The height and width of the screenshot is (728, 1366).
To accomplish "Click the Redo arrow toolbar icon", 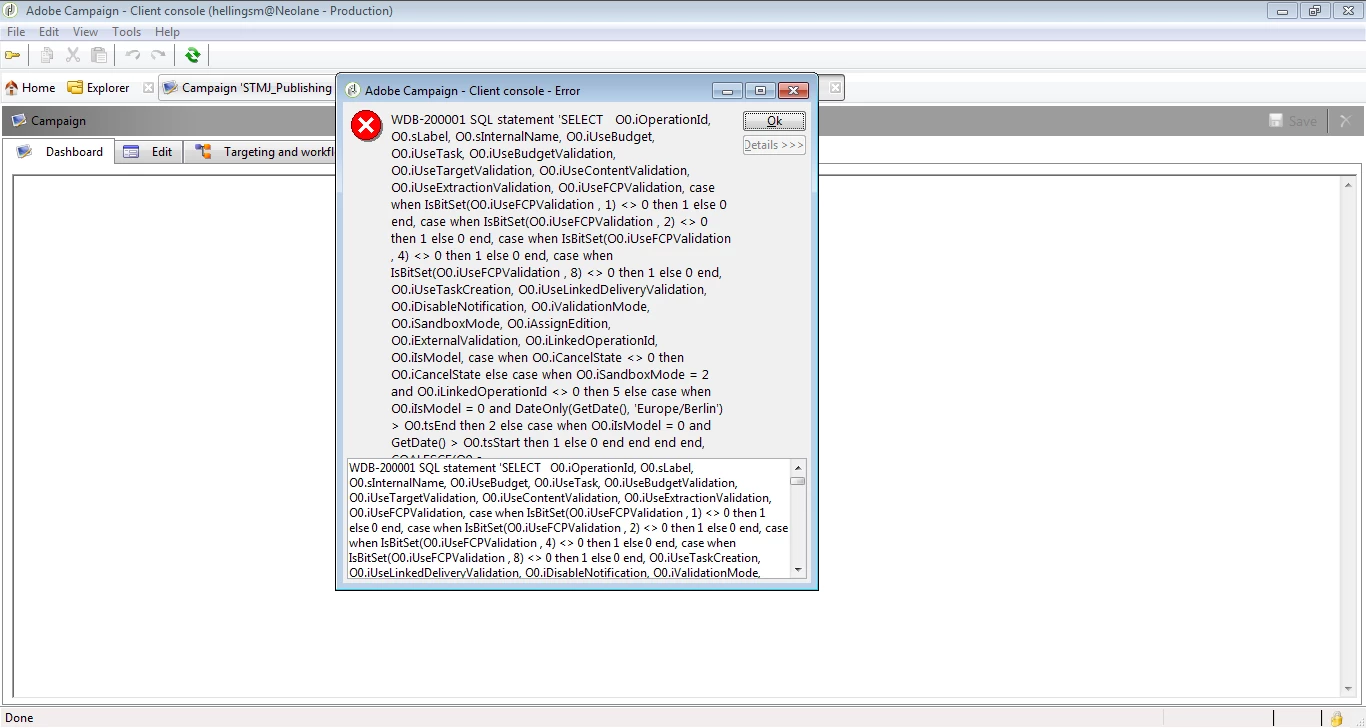I will tap(158, 55).
